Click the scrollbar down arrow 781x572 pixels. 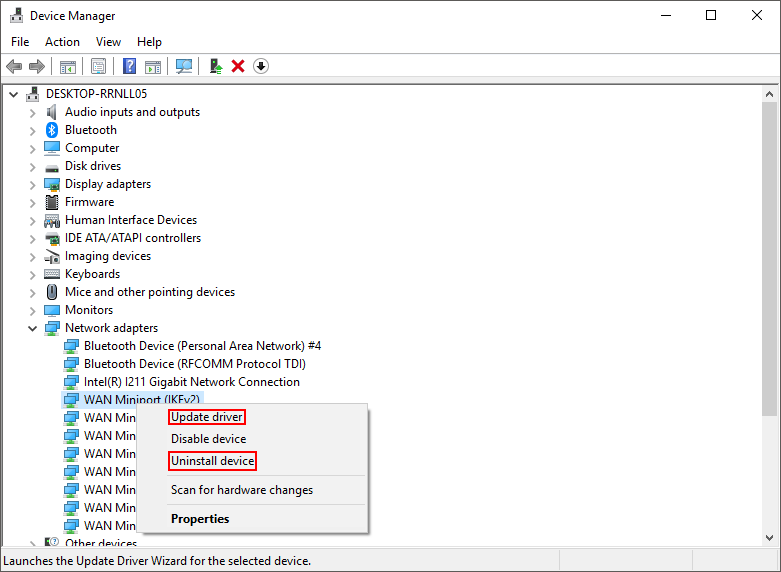[769, 538]
